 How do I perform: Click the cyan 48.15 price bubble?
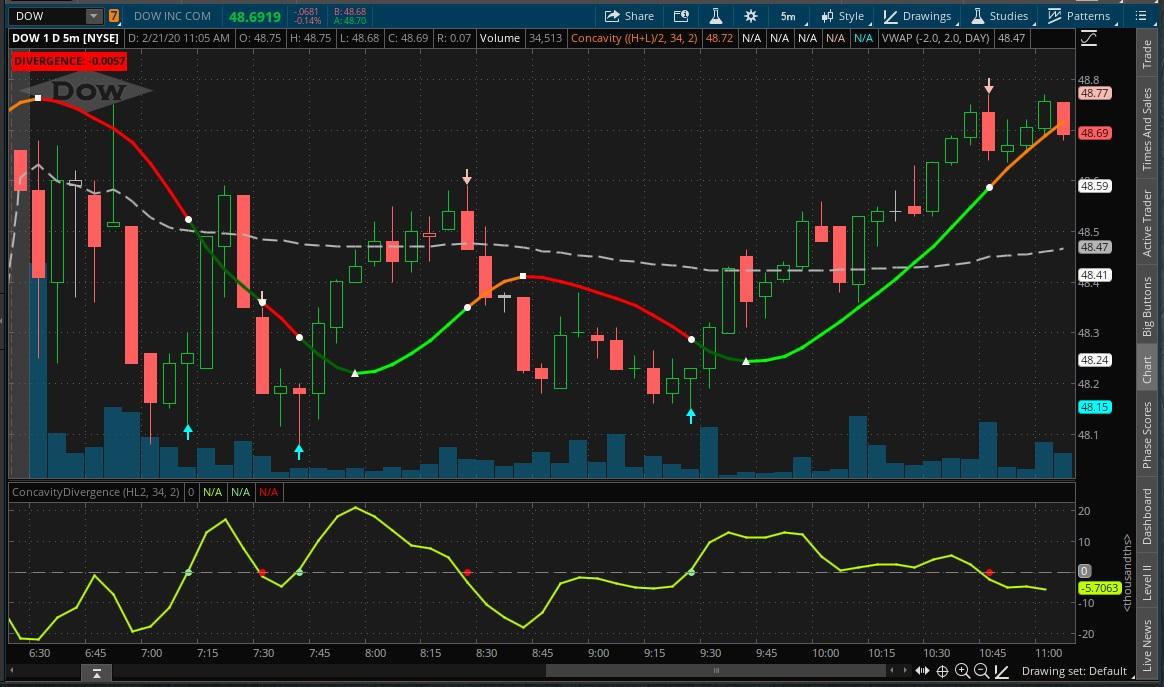(x=1094, y=407)
